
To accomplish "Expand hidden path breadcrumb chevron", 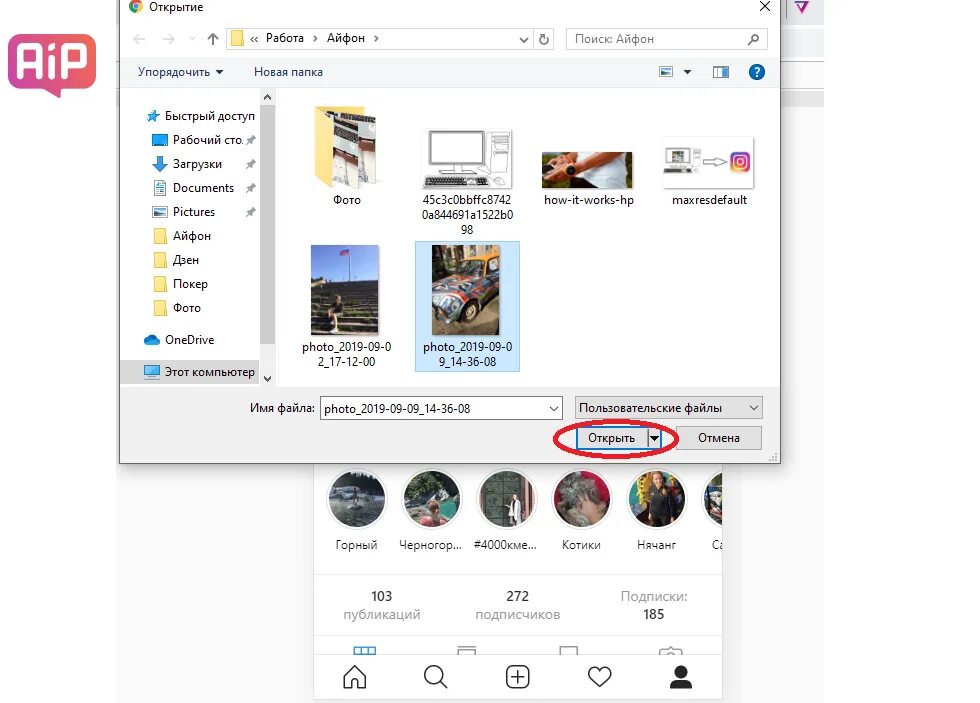I will (254, 39).
